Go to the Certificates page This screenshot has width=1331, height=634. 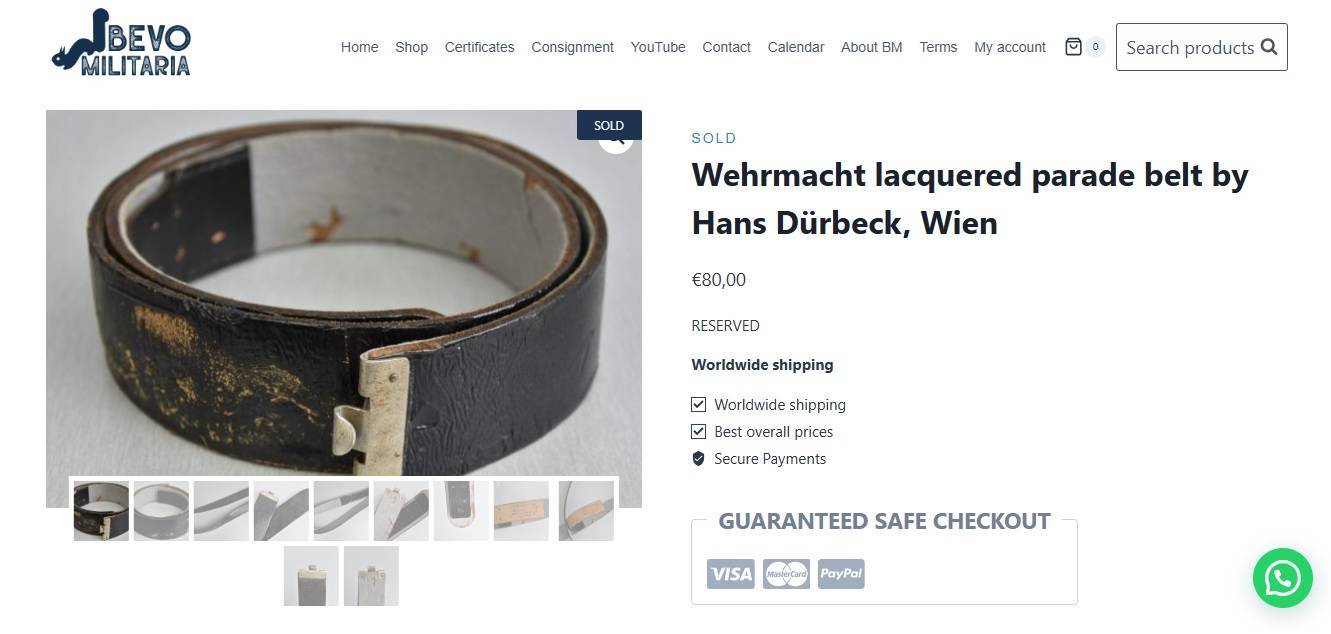[479, 47]
